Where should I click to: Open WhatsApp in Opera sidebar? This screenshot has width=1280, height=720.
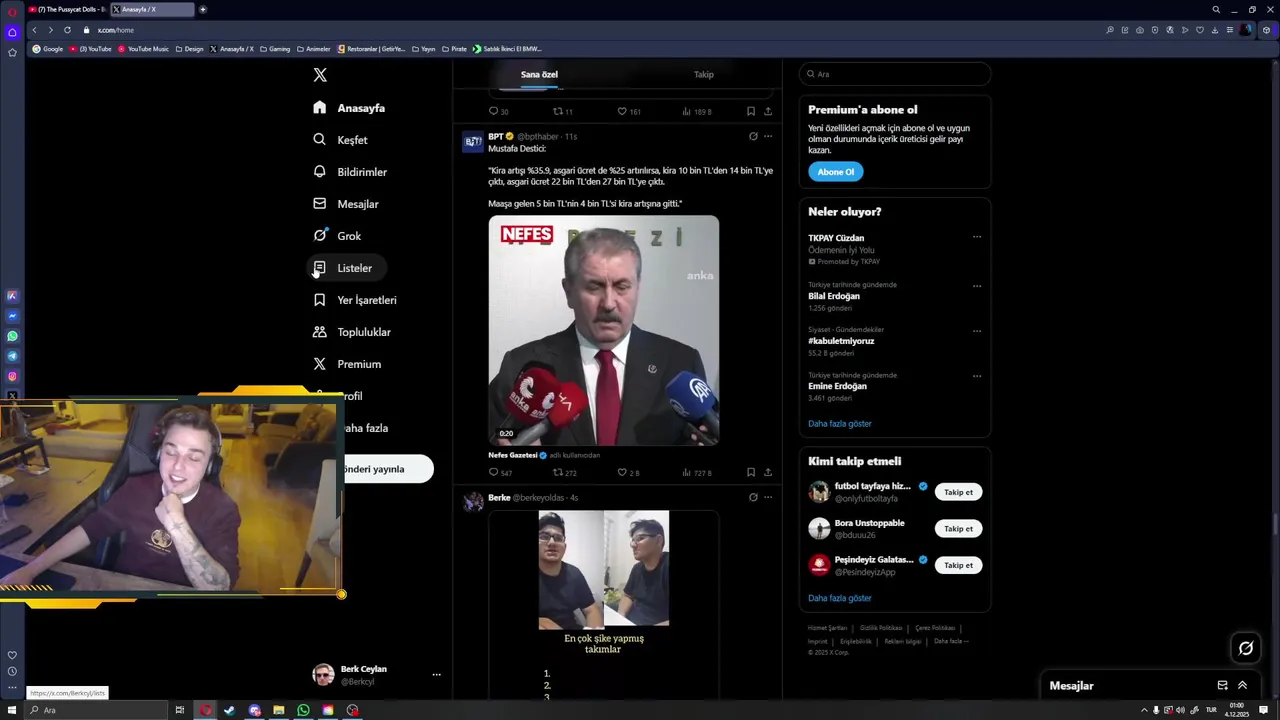pos(12,336)
